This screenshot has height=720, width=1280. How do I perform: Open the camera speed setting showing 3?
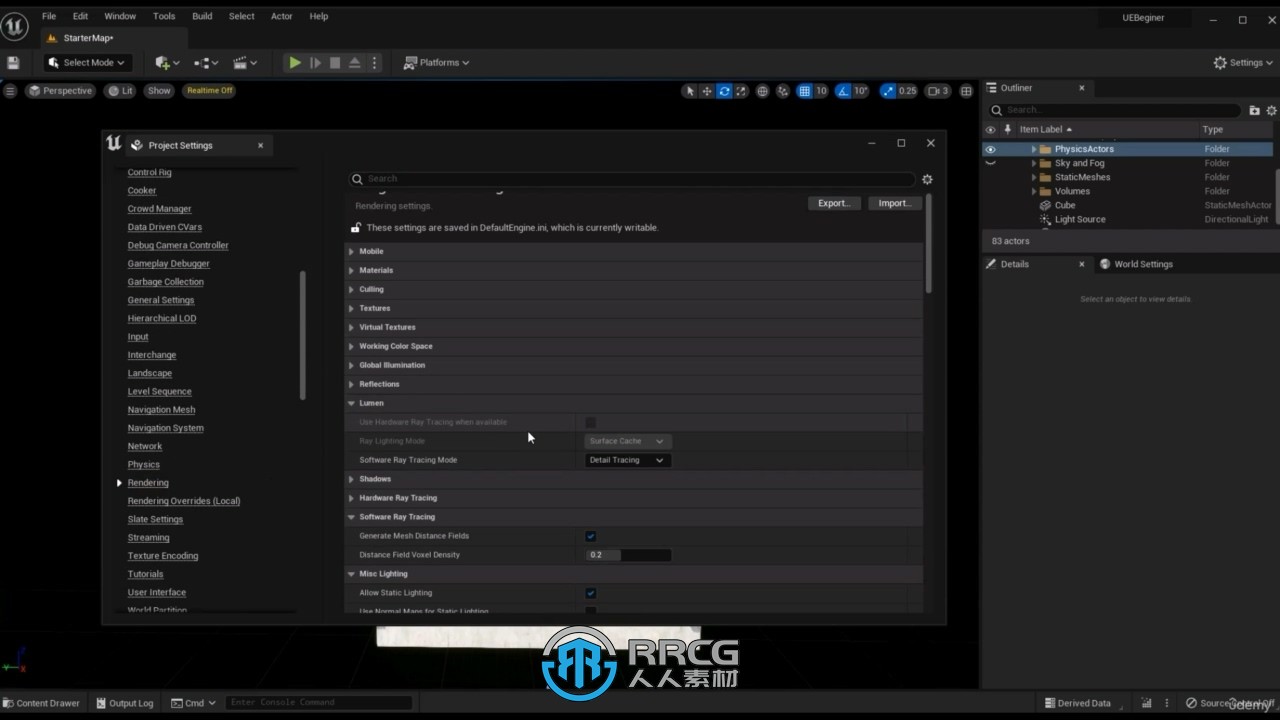tap(938, 91)
